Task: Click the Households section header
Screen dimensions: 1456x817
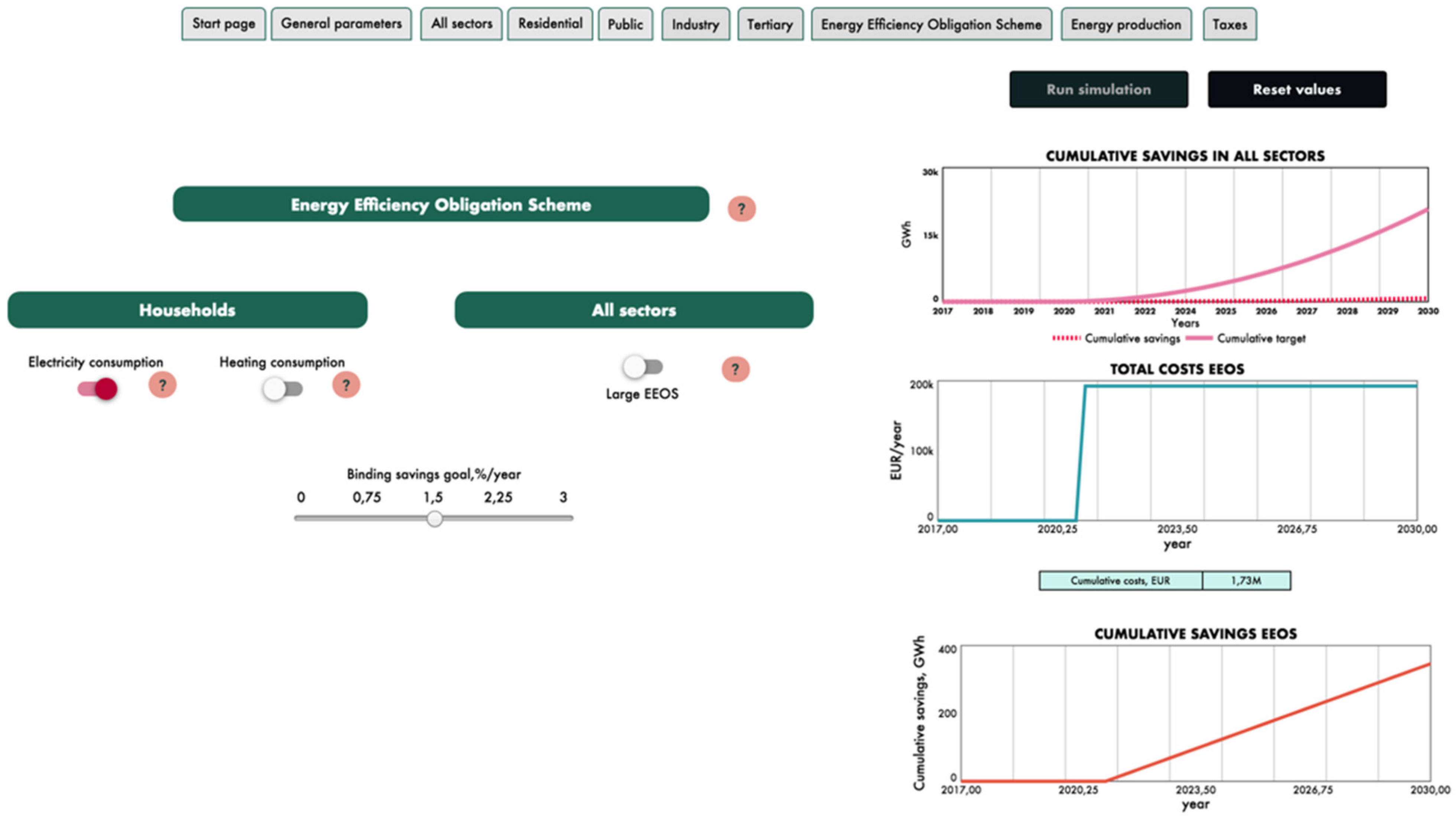Action: pos(187,310)
